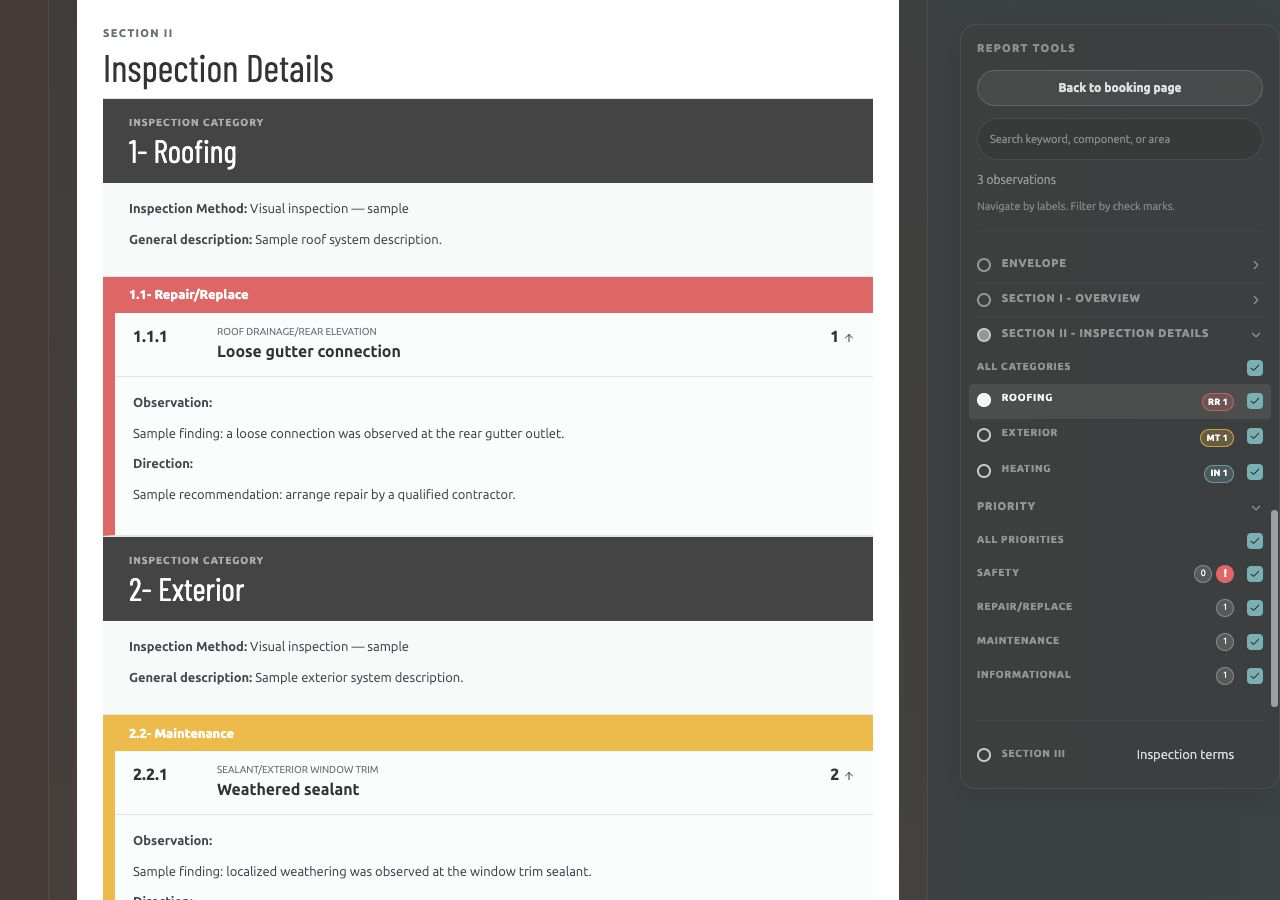Click the RR 1 badge beside Roofing
The image size is (1280, 900).
click(x=1217, y=402)
